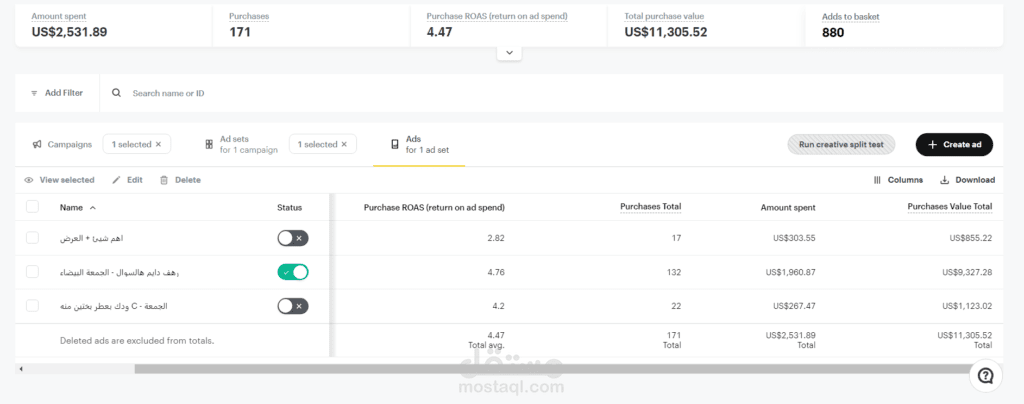Click the Ad sets grid icon
The height and width of the screenshot is (404, 1024).
tap(209, 144)
